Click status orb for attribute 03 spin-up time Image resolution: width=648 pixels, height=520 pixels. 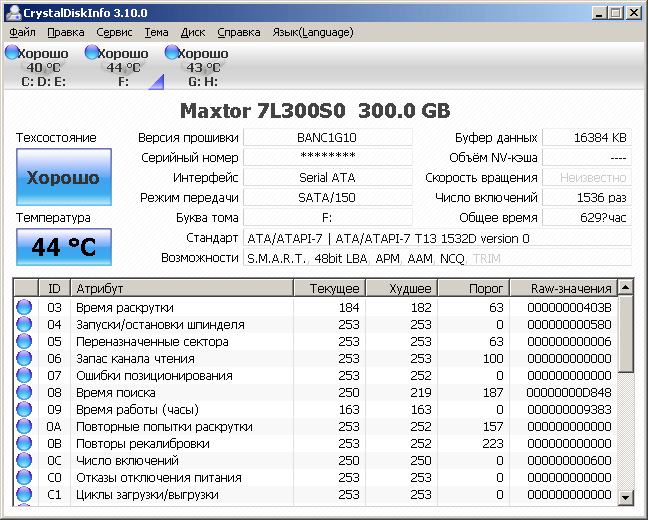click(x=25, y=307)
